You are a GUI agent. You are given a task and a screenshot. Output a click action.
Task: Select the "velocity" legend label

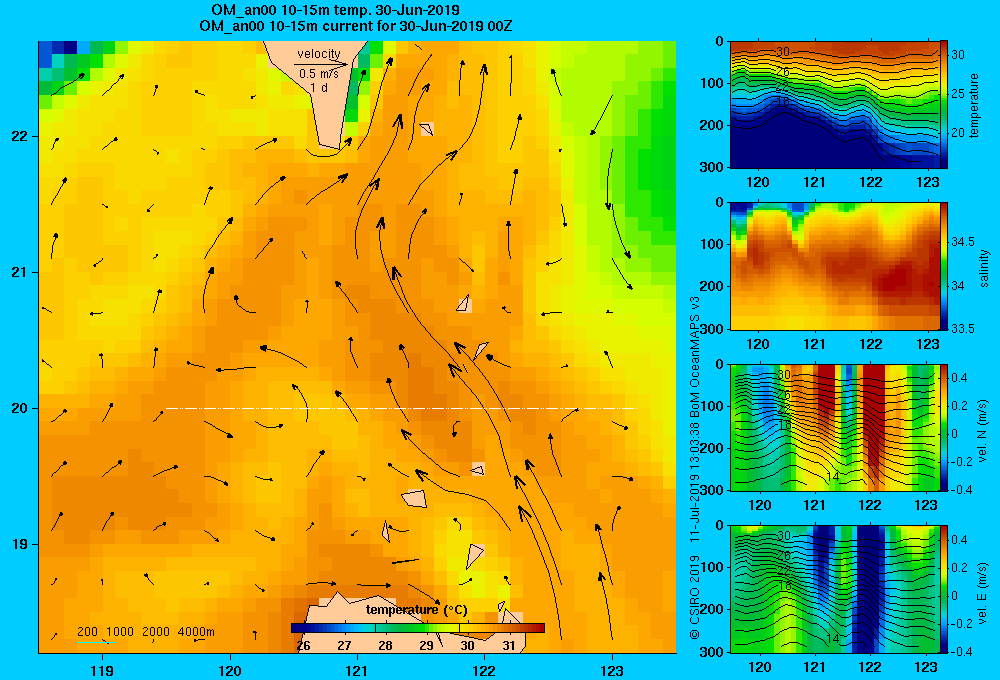(x=319, y=54)
